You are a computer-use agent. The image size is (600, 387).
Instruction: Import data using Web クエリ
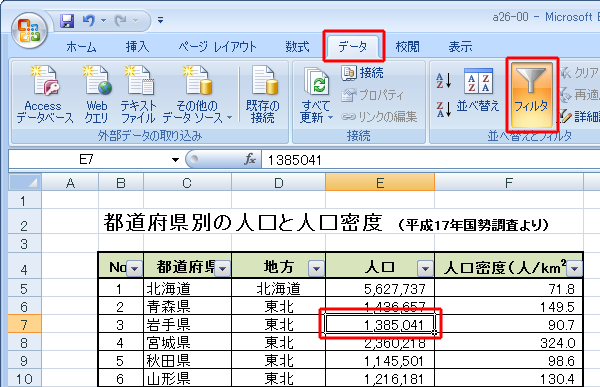(x=97, y=95)
